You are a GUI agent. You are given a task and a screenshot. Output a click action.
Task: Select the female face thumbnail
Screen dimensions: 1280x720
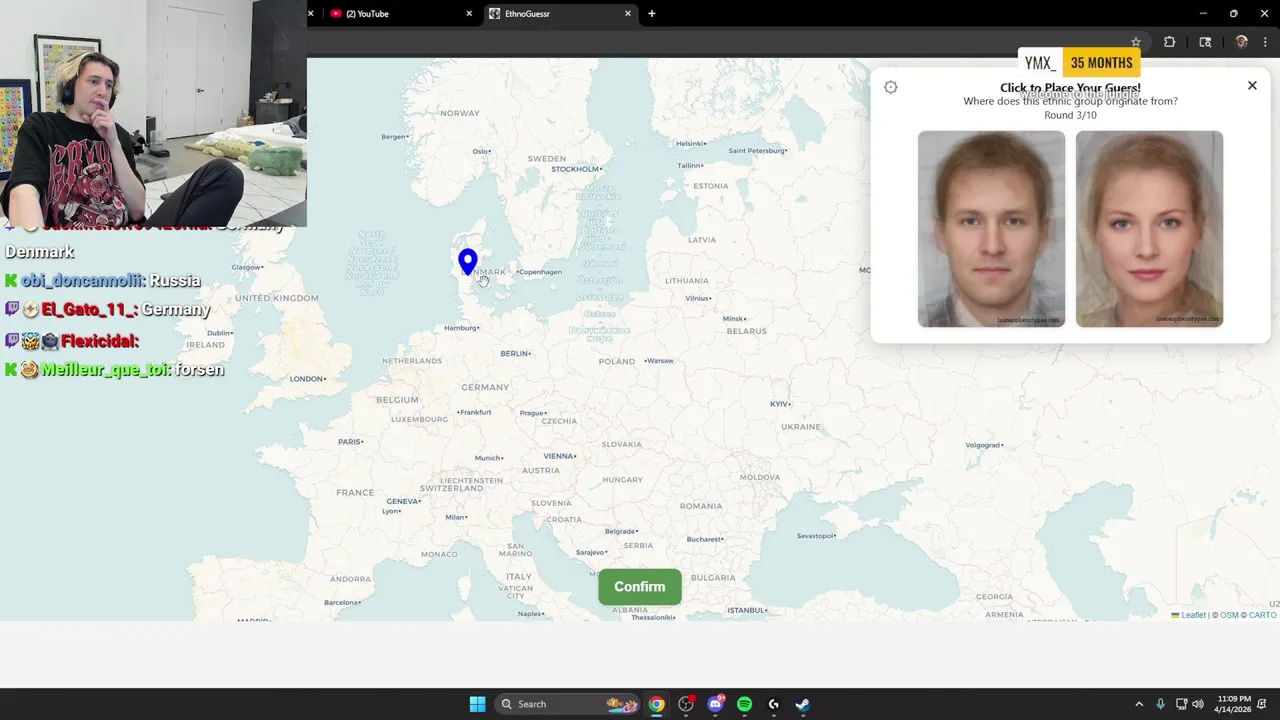(x=1149, y=229)
